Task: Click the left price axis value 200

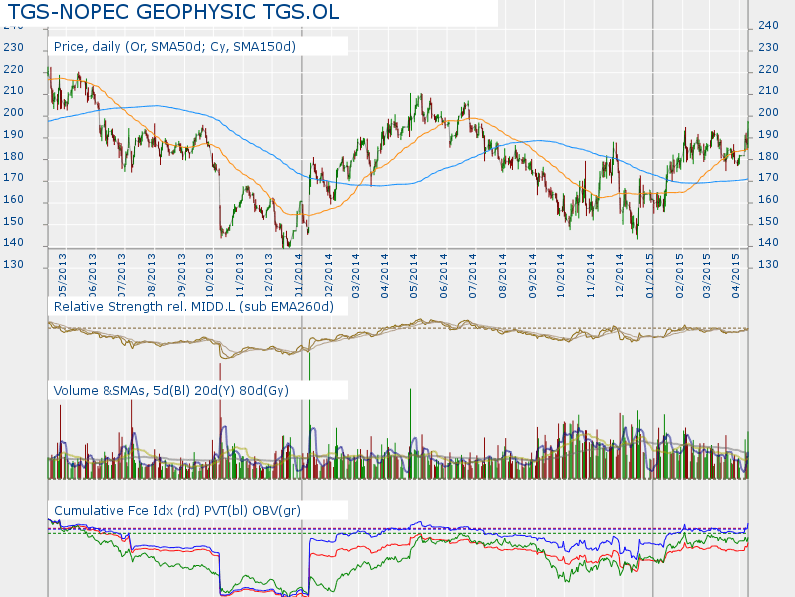Action: (x=14, y=112)
